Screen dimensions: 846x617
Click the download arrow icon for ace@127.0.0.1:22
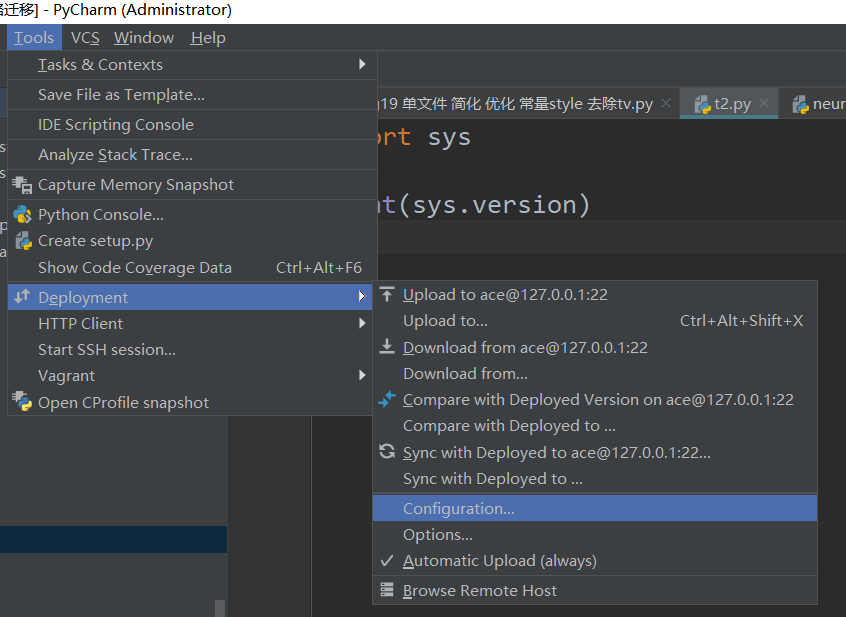click(x=388, y=347)
